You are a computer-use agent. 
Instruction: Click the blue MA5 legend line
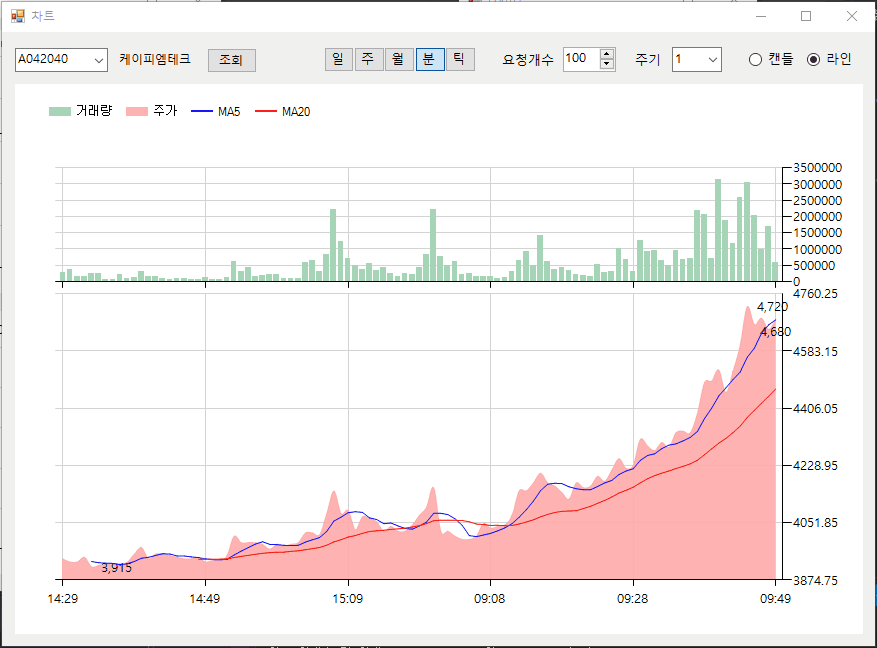pyautogui.click(x=202, y=111)
